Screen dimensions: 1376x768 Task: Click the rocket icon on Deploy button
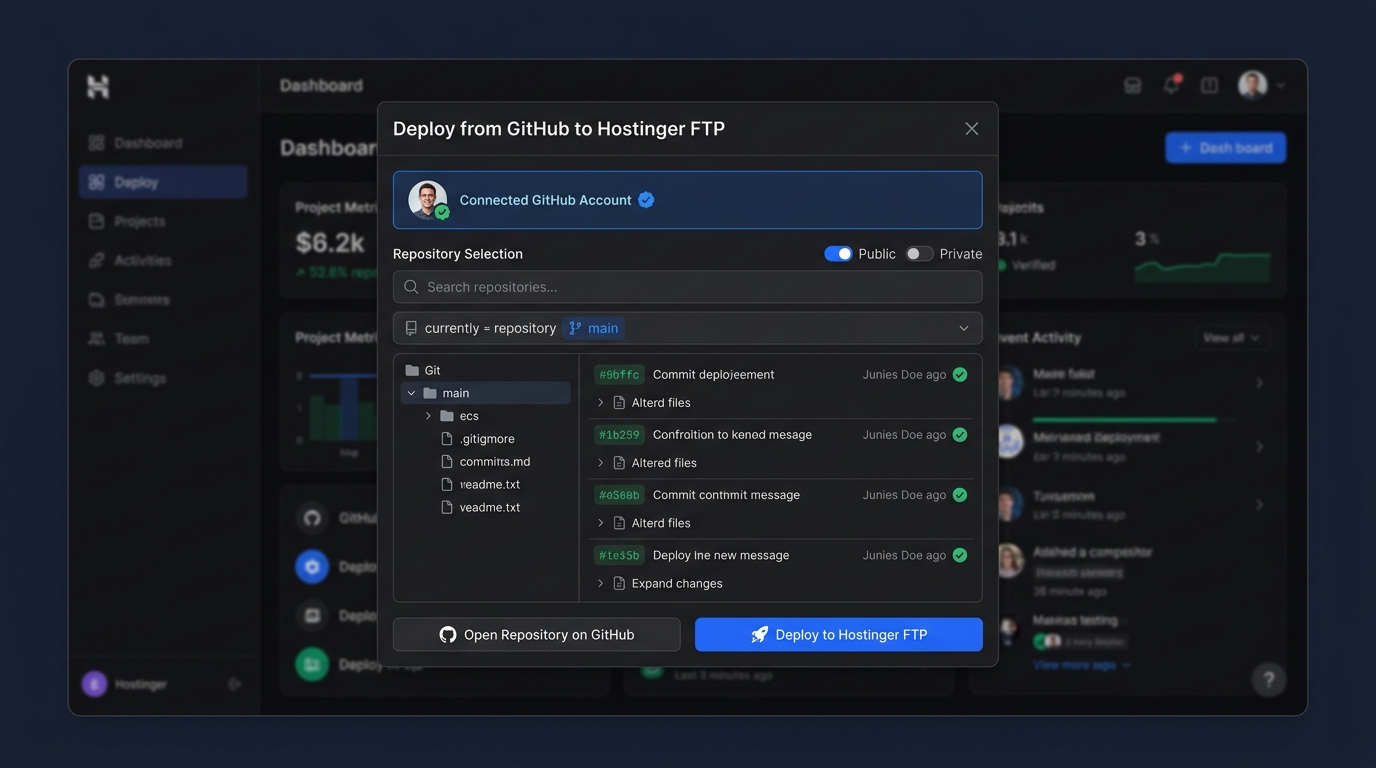coord(760,635)
